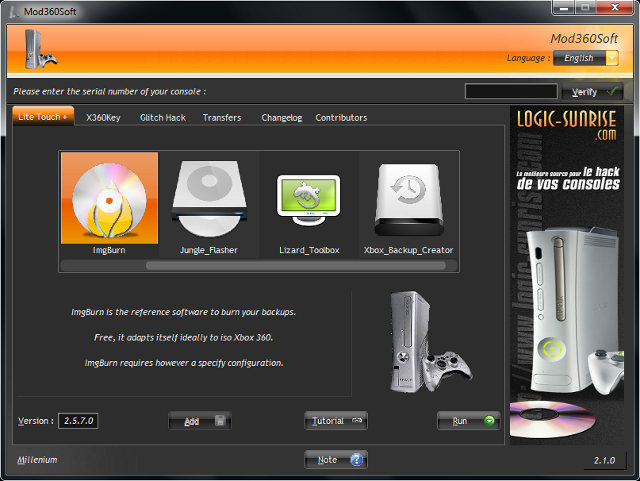The width and height of the screenshot is (640, 481).
Task: Click the Verify button
Action: (593, 91)
